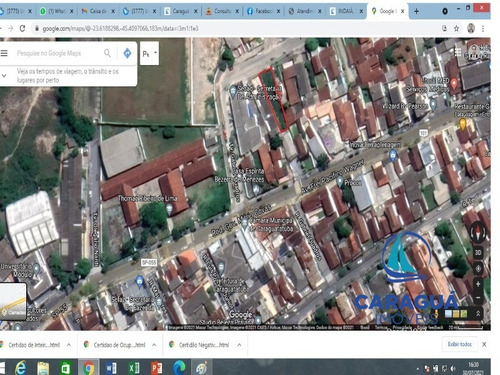Click the Universitário Módulo map marker

coord(37,269)
